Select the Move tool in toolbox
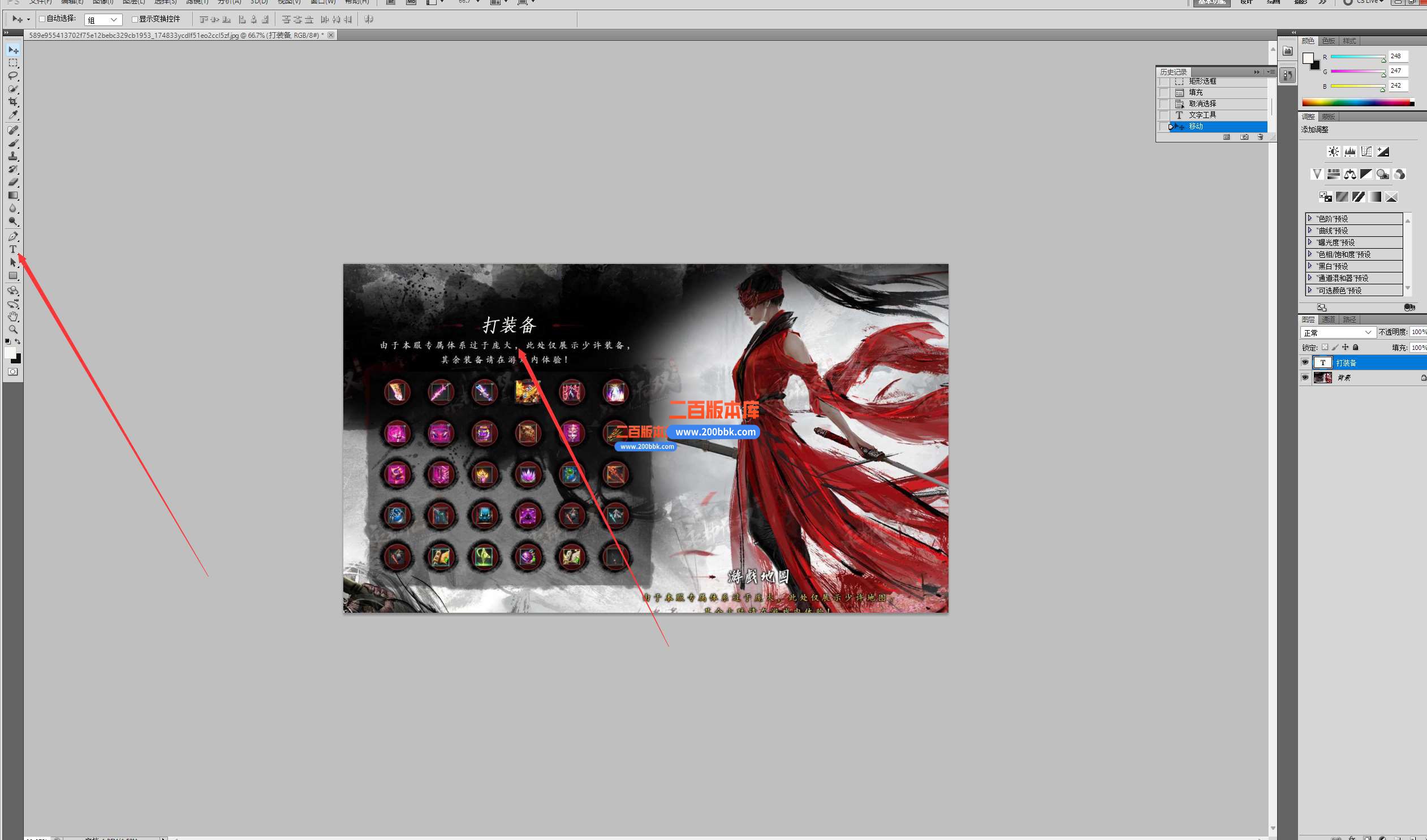1427x840 pixels. pyautogui.click(x=13, y=50)
